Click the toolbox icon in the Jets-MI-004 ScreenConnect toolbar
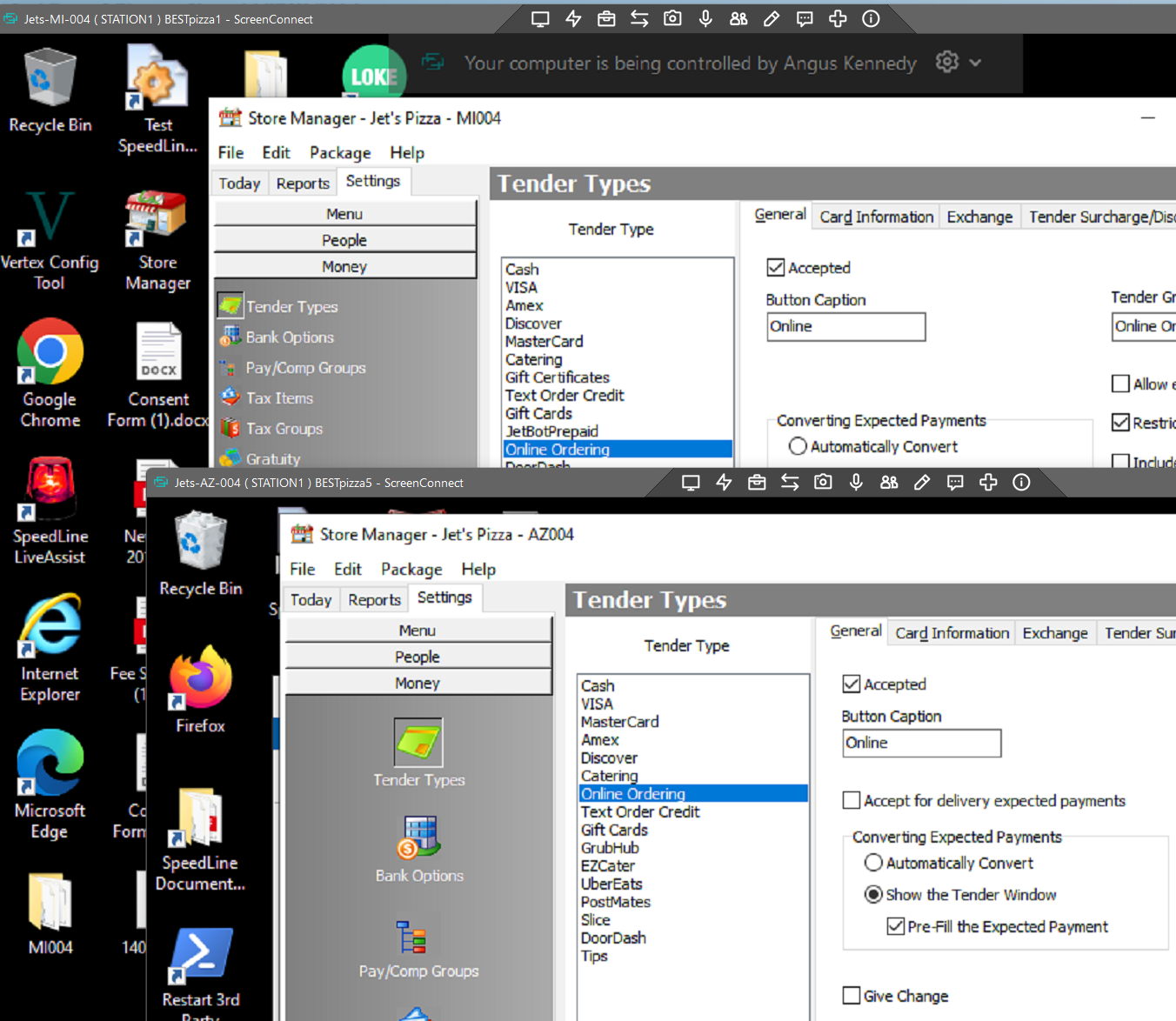This screenshot has width=1176, height=1021. pyautogui.click(x=606, y=18)
